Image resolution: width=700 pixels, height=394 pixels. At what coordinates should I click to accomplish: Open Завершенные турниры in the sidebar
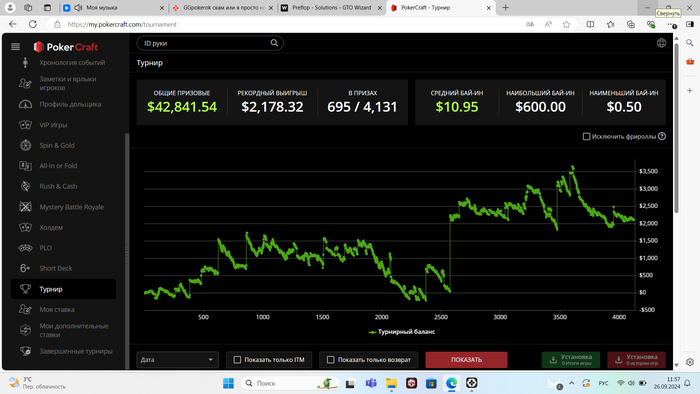click(x=76, y=351)
